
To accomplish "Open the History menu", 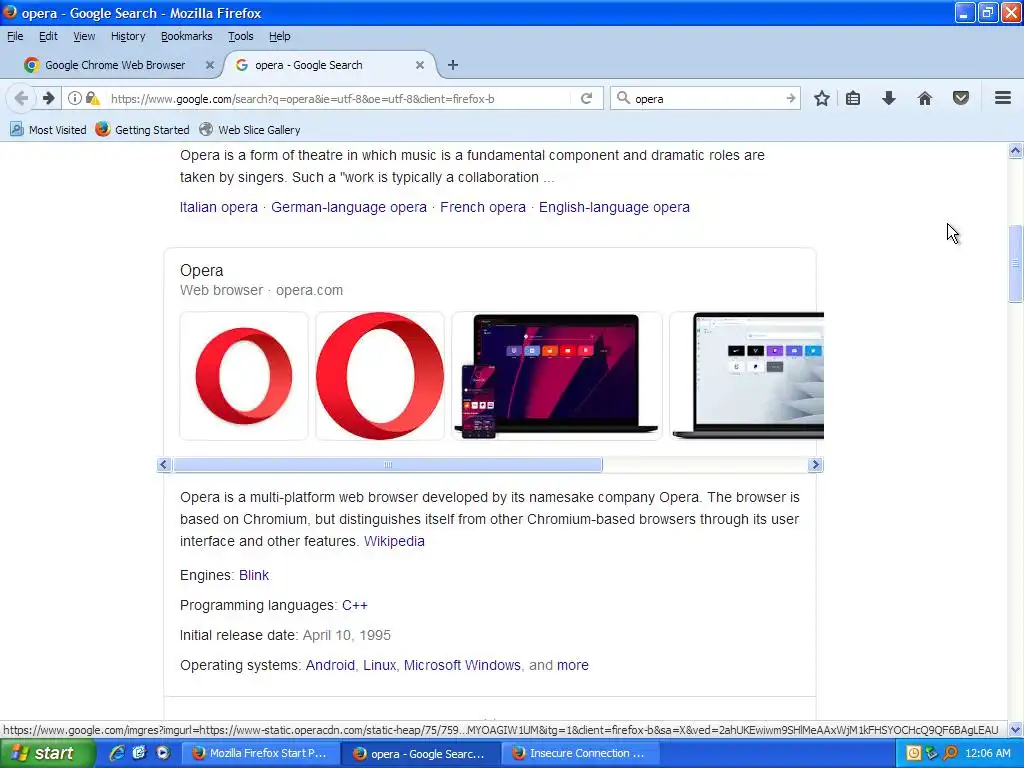I will tap(128, 36).
